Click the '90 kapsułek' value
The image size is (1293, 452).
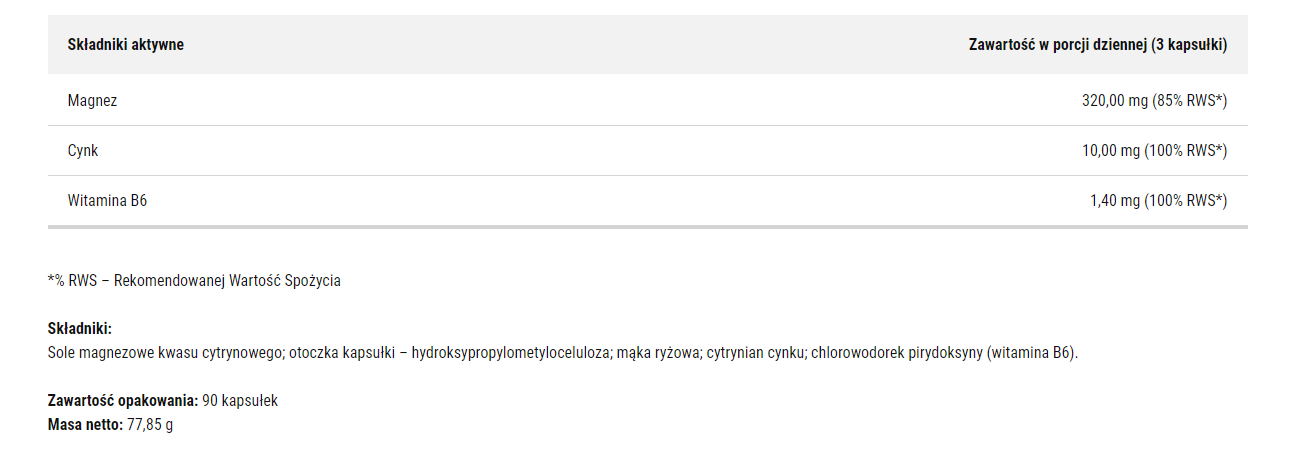coord(240,401)
